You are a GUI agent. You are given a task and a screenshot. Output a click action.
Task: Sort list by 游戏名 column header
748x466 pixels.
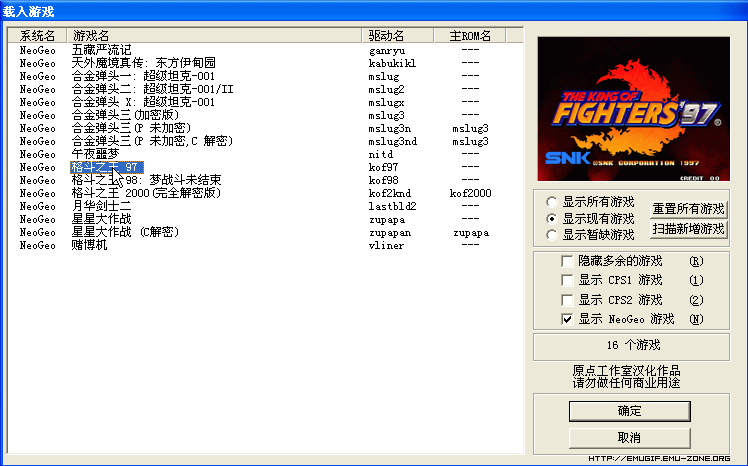[214, 35]
